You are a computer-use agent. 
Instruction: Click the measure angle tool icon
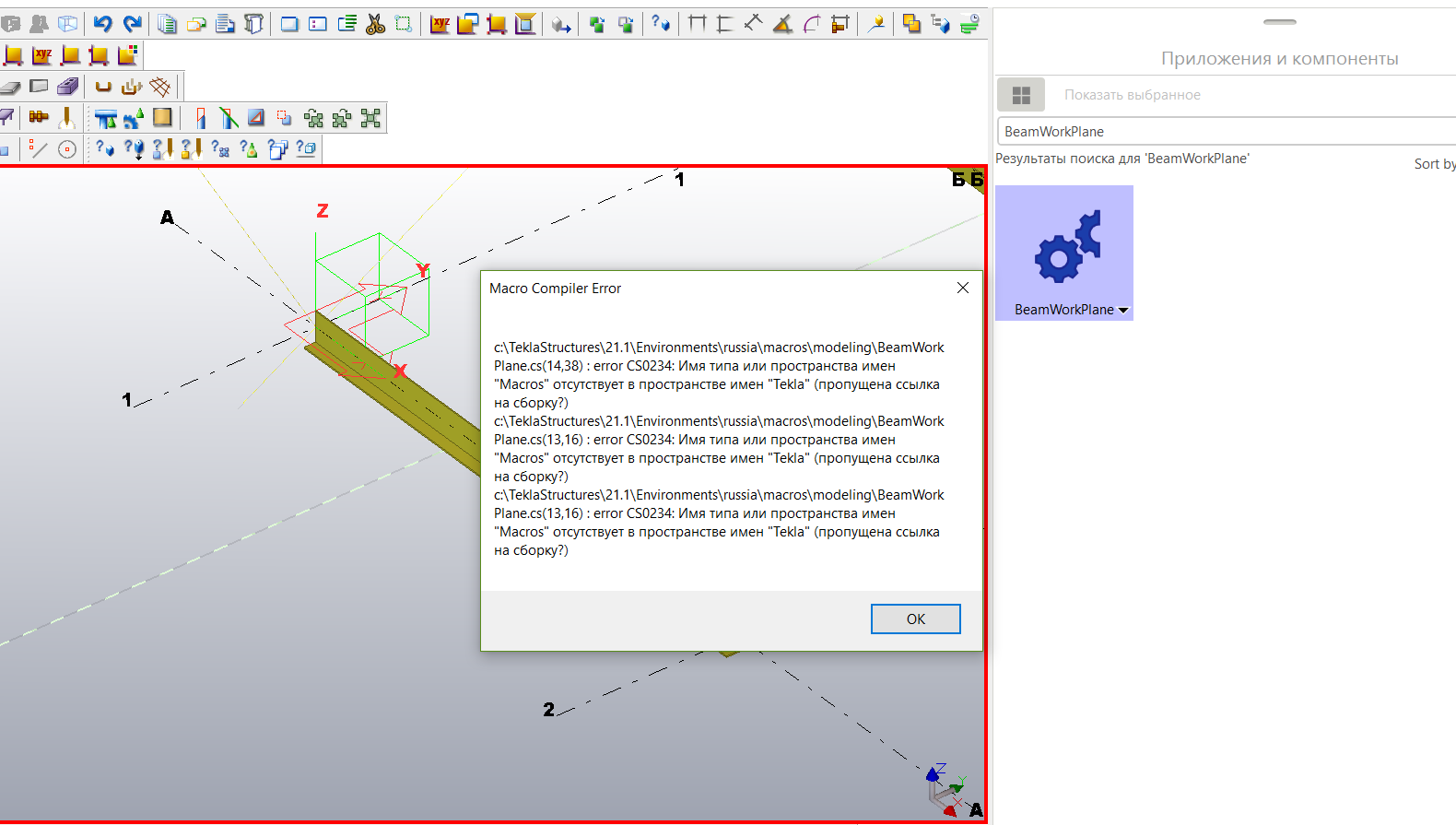[782, 24]
